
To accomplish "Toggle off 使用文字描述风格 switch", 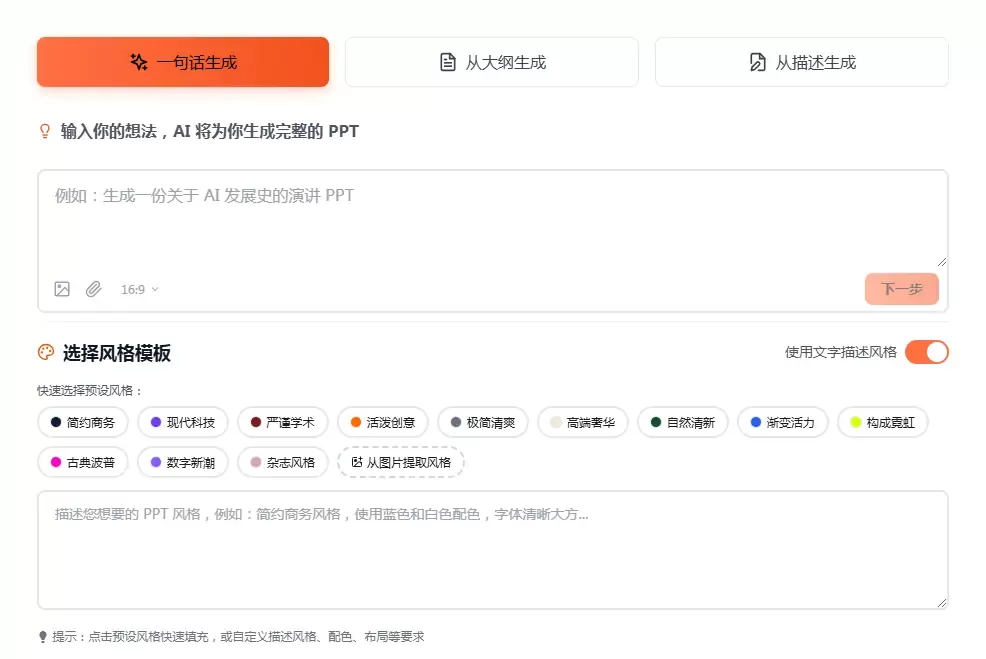I will (926, 352).
